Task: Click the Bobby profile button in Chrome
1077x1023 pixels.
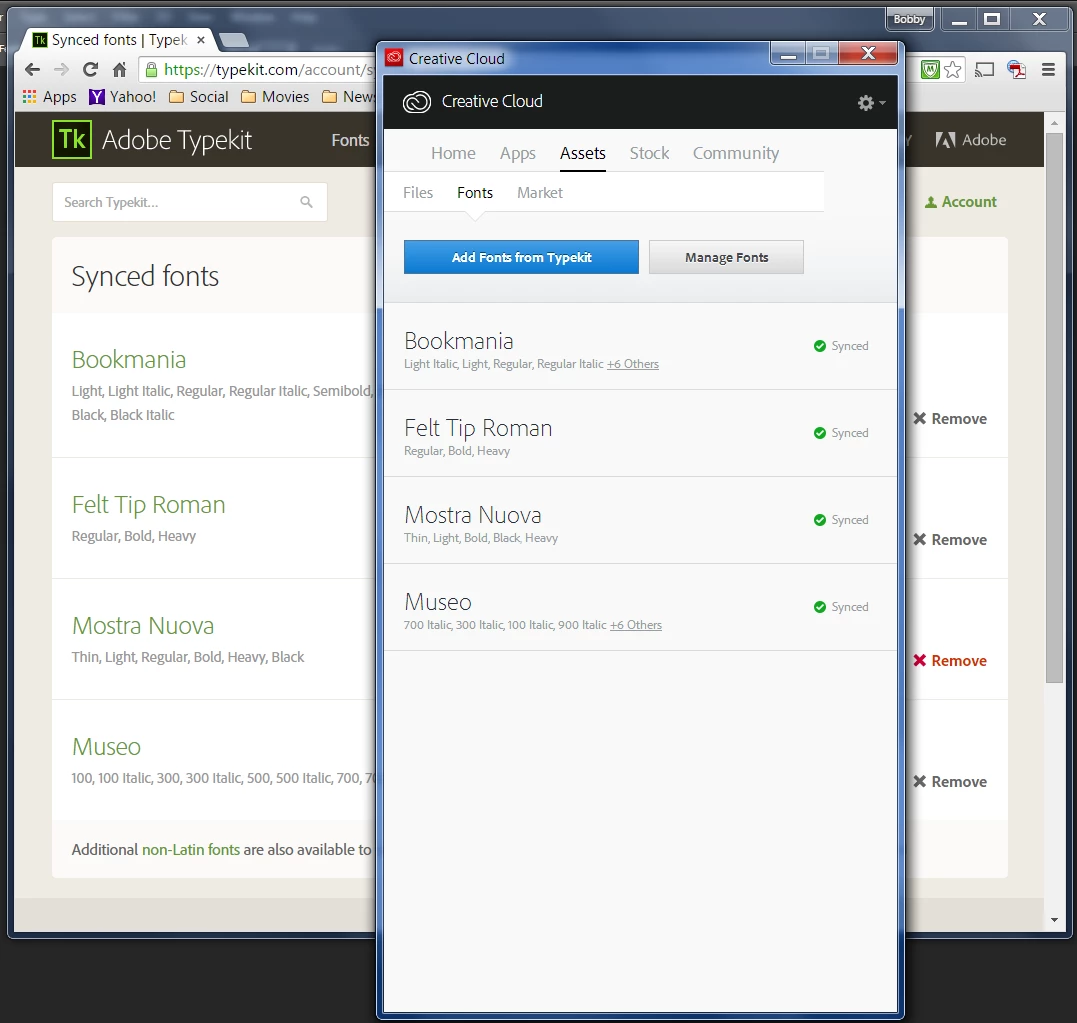Action: point(909,19)
